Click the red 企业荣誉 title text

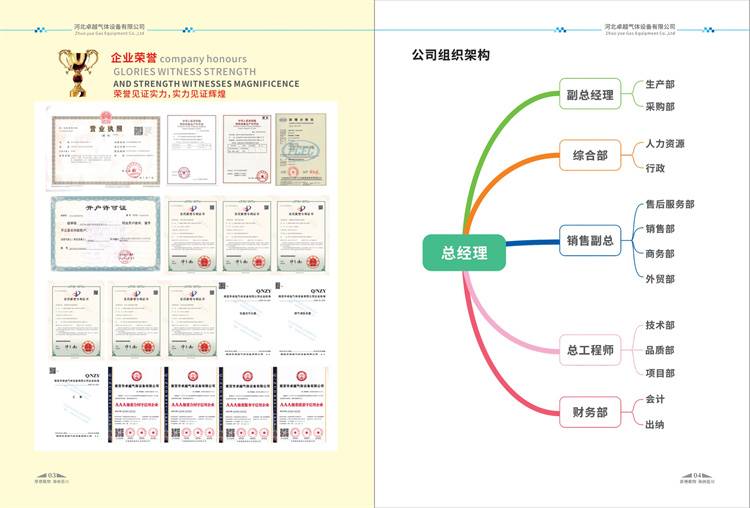(x=134, y=59)
